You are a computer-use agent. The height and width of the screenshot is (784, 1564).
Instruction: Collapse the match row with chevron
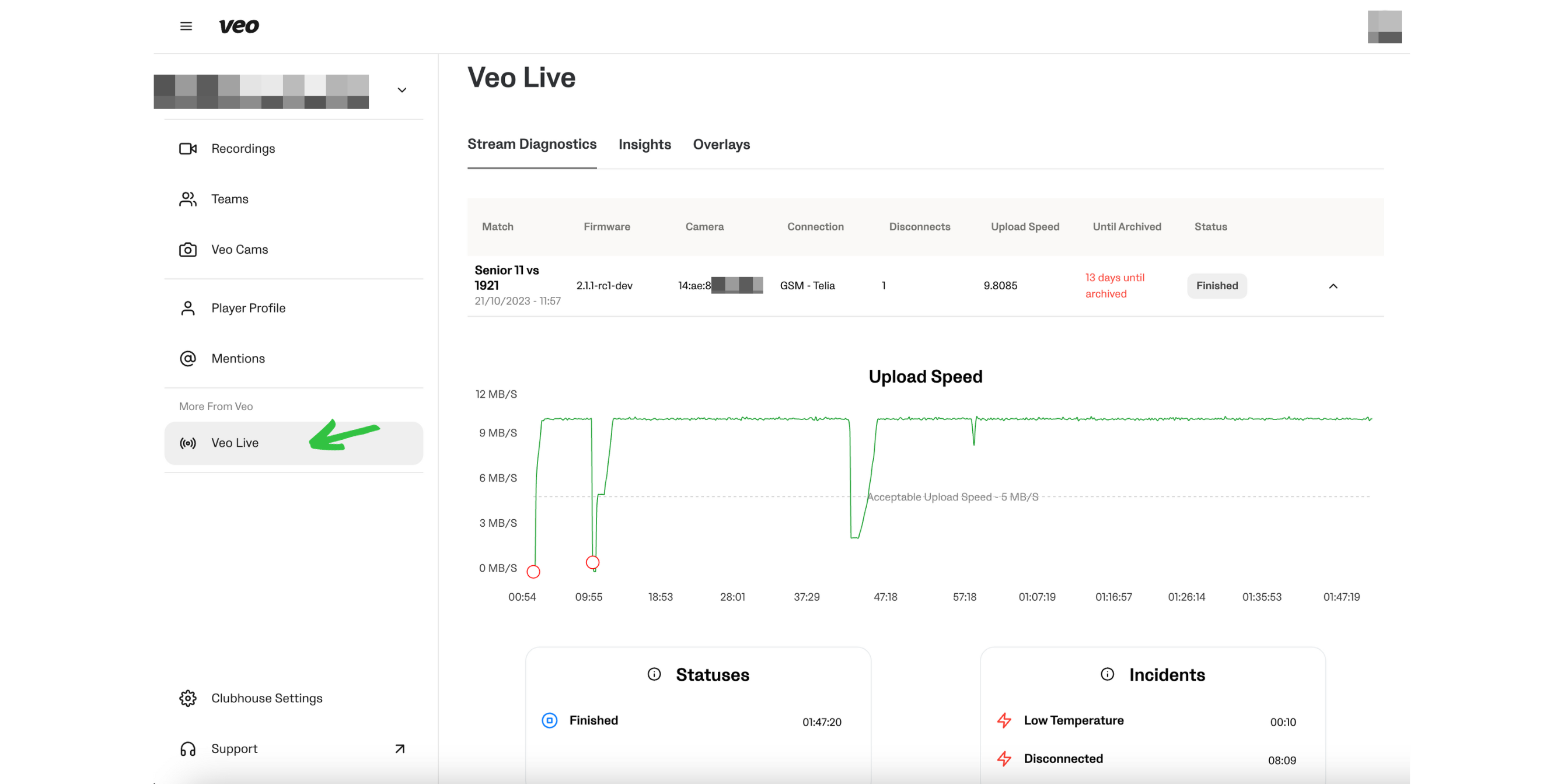tap(1333, 286)
